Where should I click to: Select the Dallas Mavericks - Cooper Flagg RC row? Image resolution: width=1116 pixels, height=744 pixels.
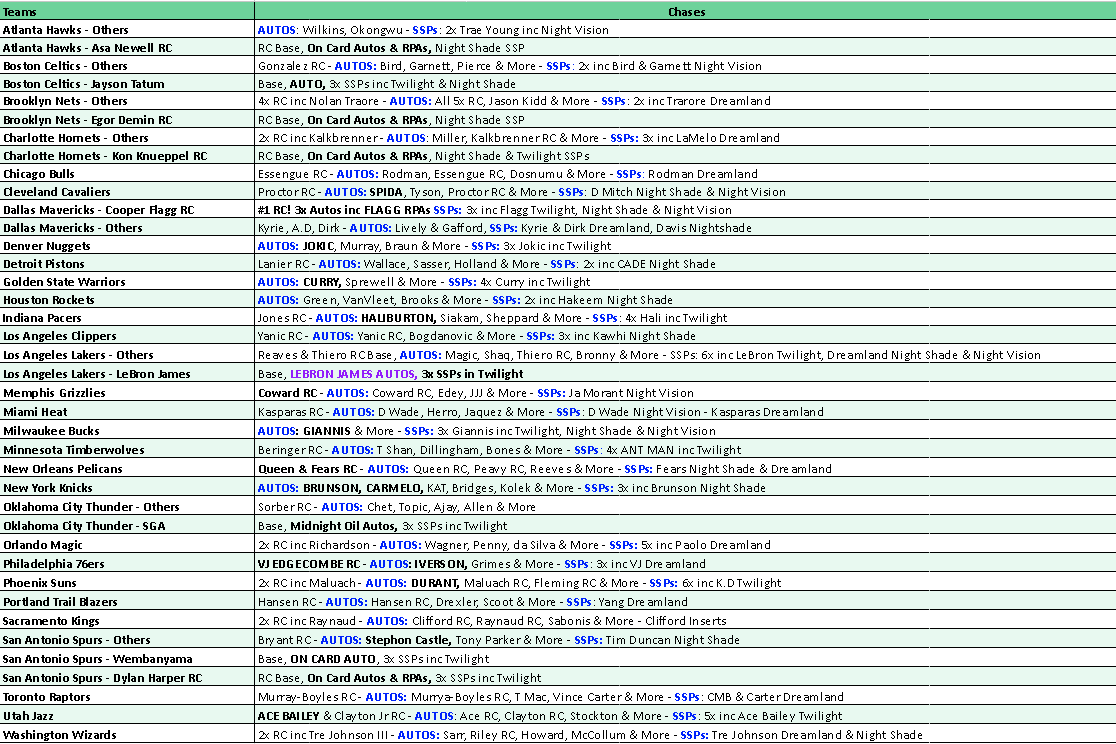coord(110,210)
